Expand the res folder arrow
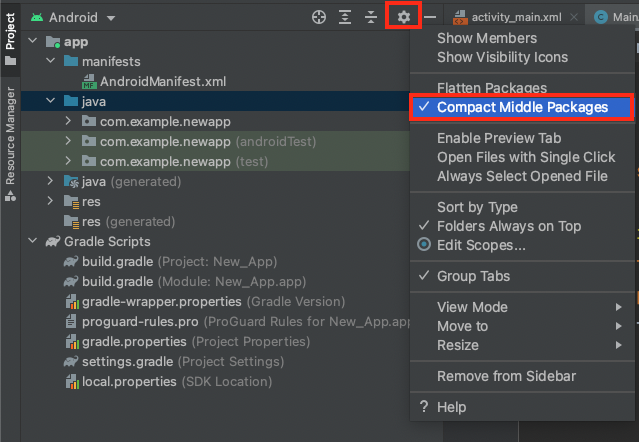 click(50, 201)
